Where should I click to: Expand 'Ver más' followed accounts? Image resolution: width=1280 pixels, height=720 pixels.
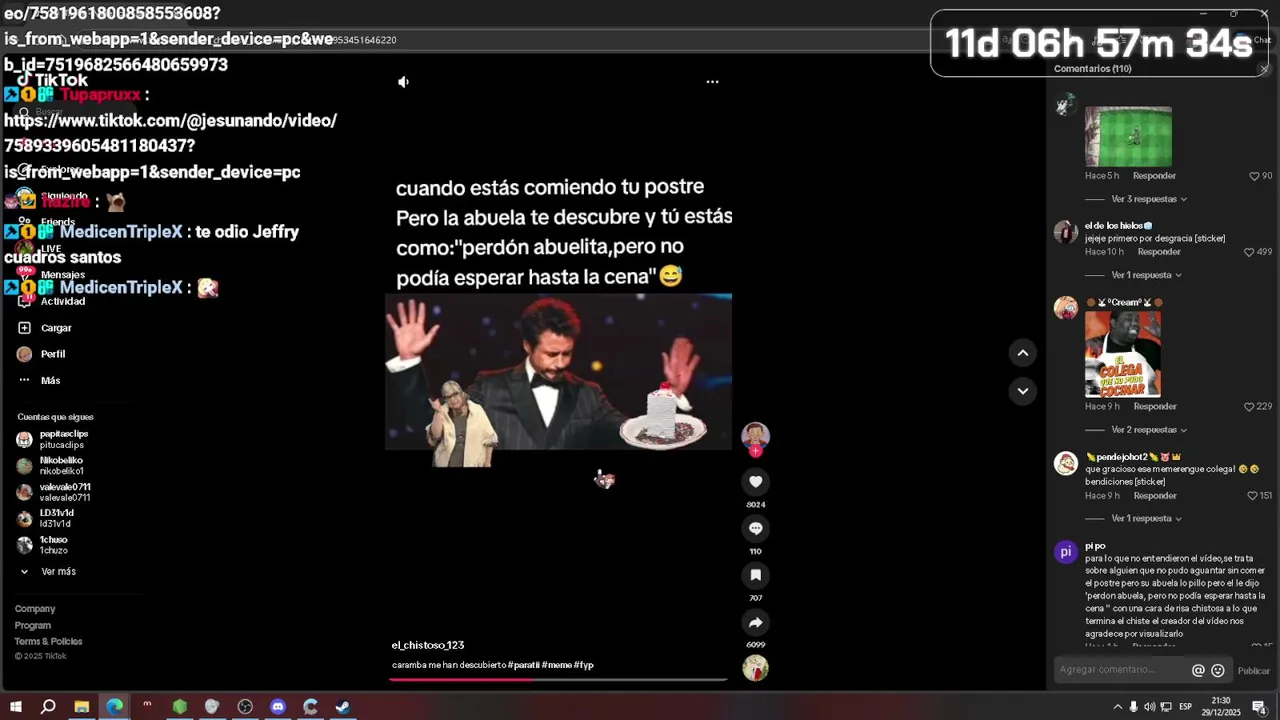58,572
